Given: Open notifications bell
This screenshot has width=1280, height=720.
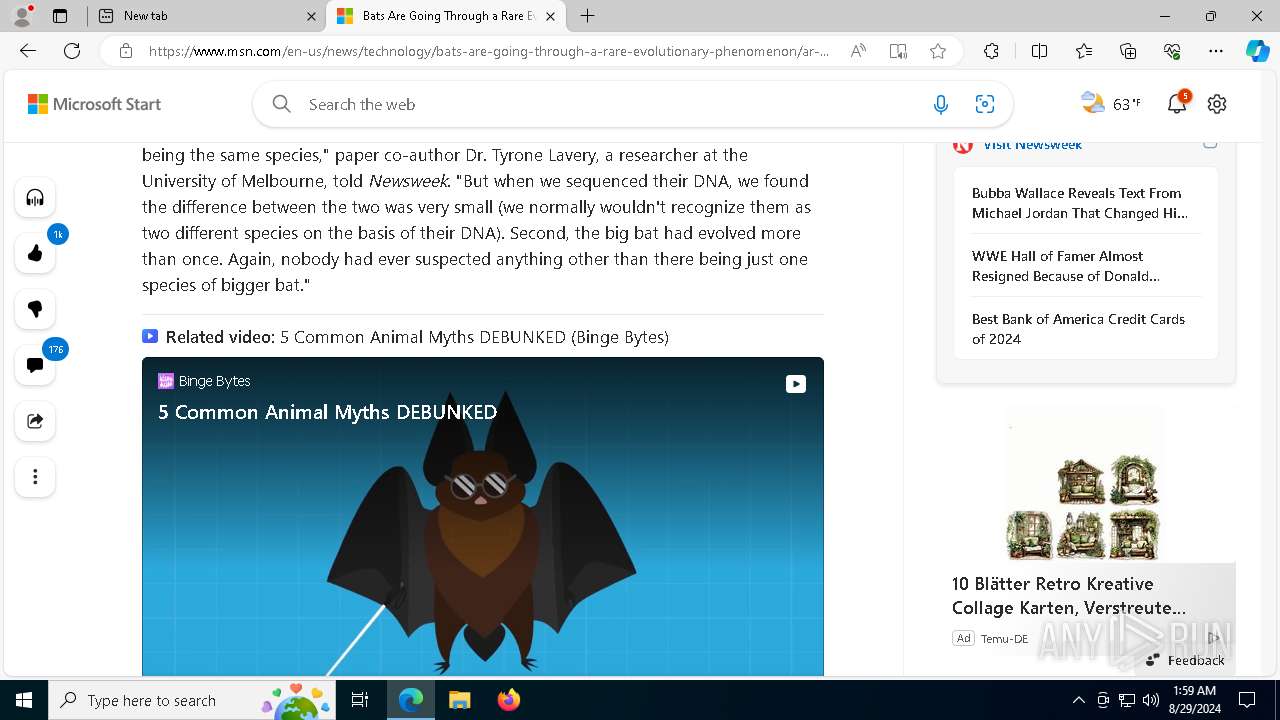Looking at the screenshot, I should click(x=1177, y=104).
